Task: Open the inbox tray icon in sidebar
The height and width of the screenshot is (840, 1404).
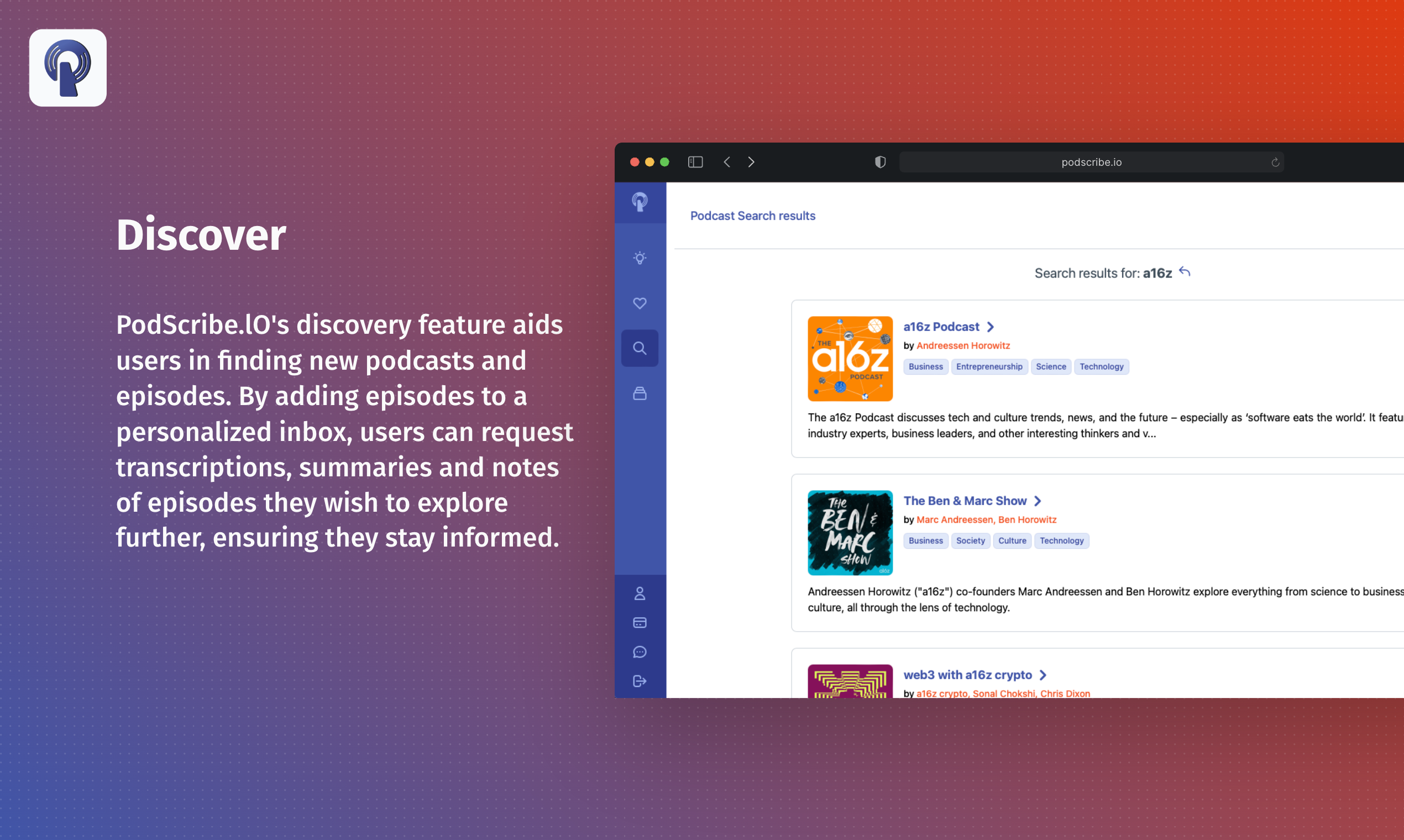Action: click(x=640, y=393)
